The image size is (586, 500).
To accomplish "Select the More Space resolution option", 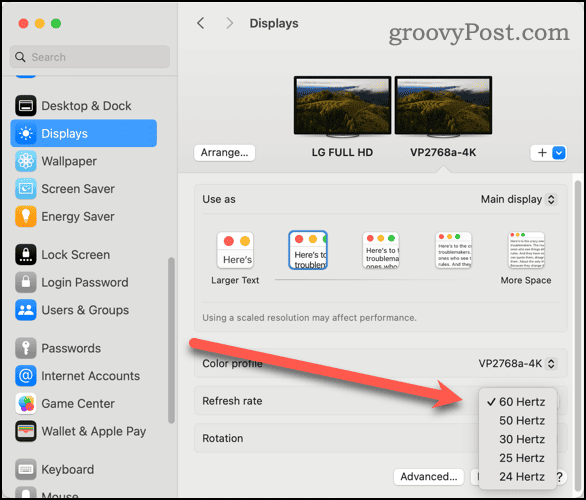I will click(x=526, y=250).
